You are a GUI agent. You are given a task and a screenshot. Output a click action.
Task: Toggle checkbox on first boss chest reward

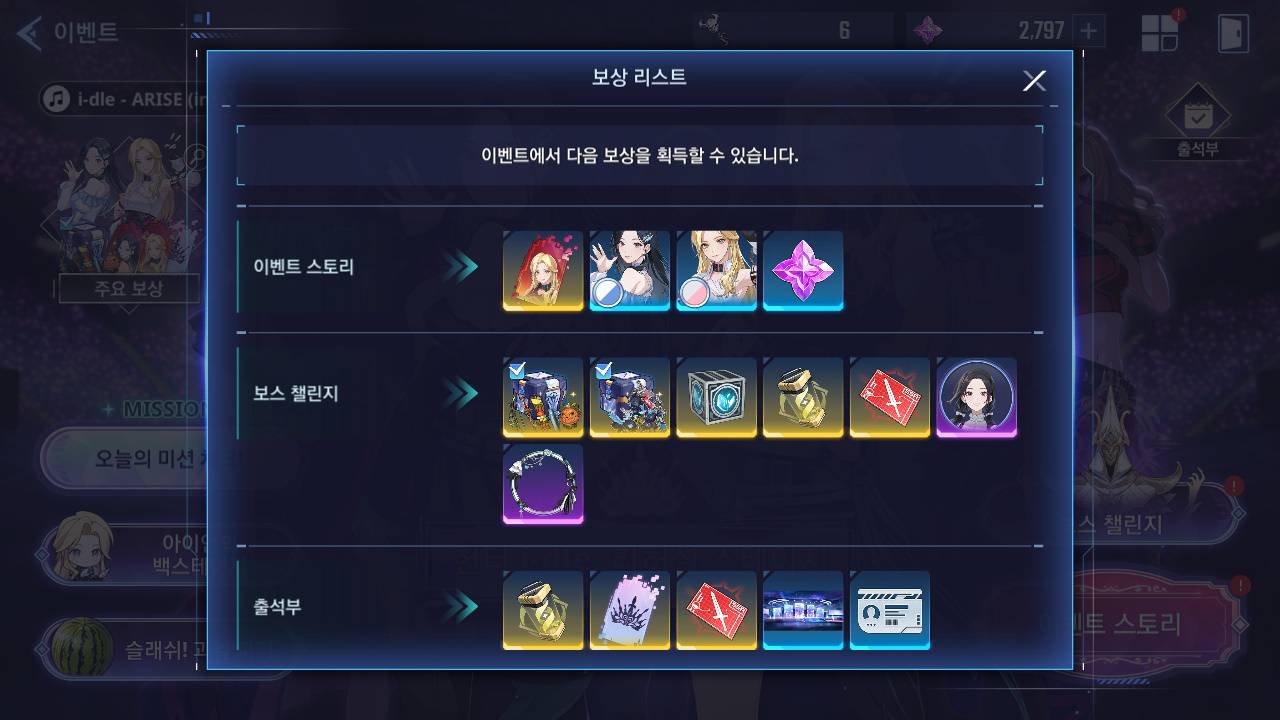[517, 371]
